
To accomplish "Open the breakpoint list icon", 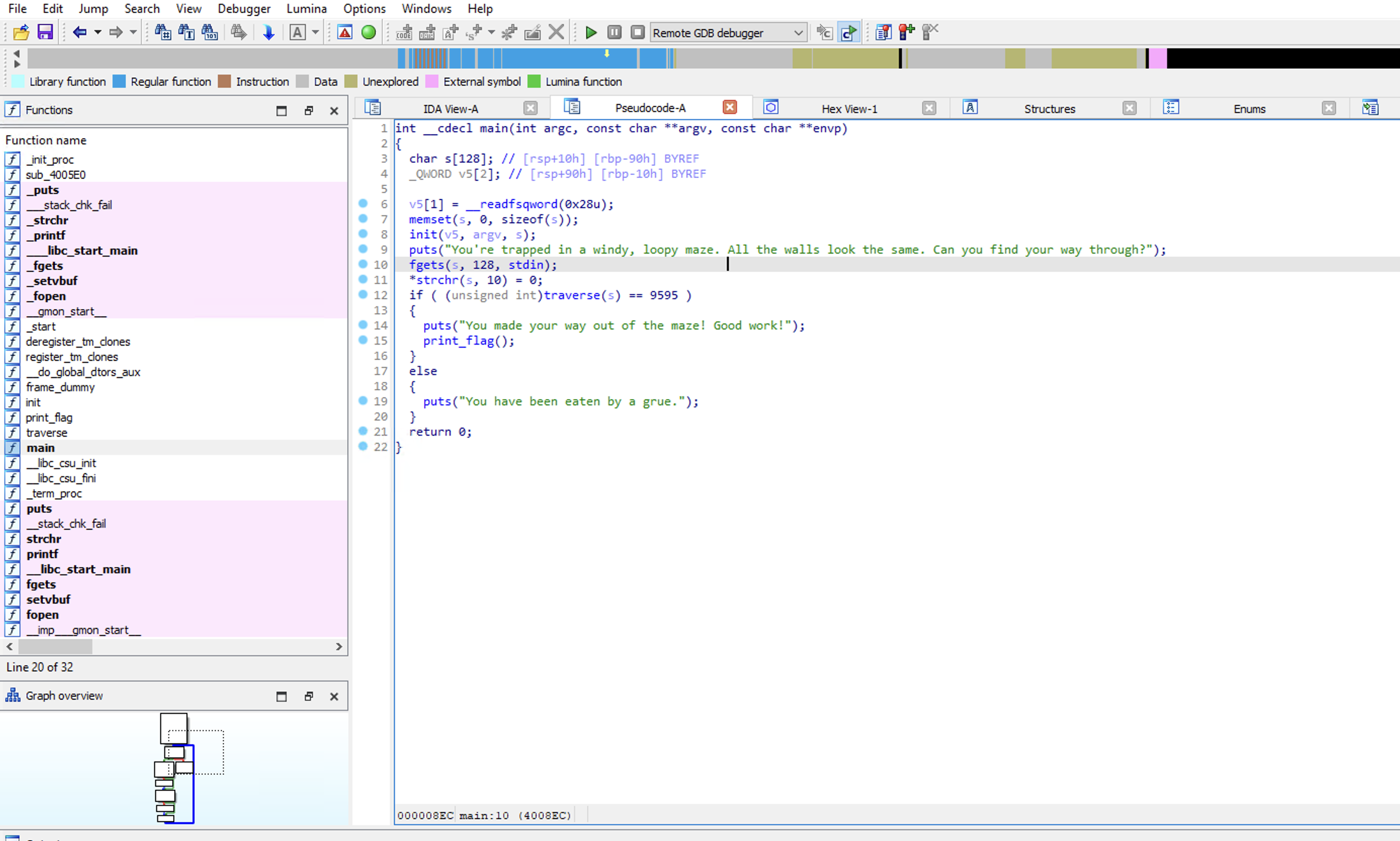I will tap(883, 32).
